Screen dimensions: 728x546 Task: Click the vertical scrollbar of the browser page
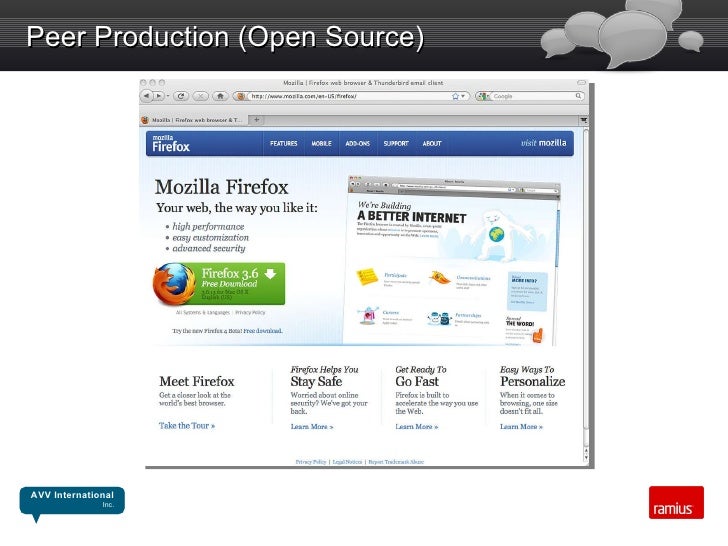point(586,287)
